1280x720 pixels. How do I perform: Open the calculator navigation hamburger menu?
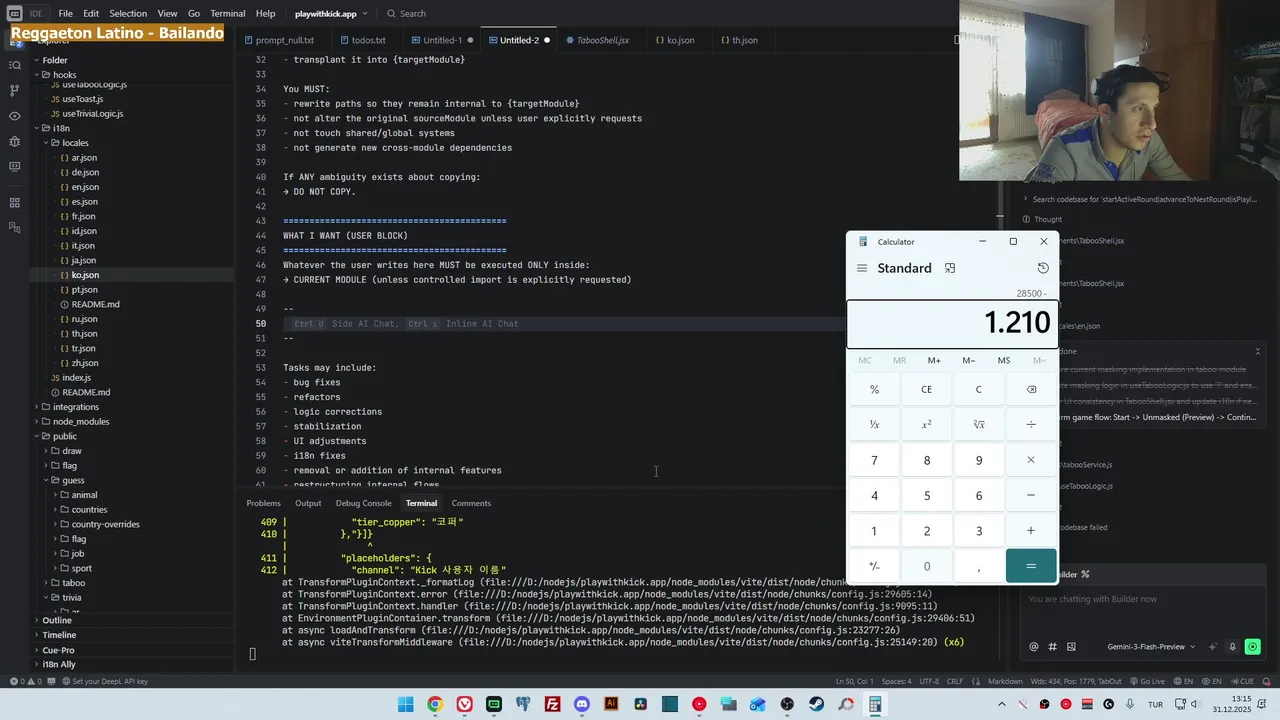[862, 268]
